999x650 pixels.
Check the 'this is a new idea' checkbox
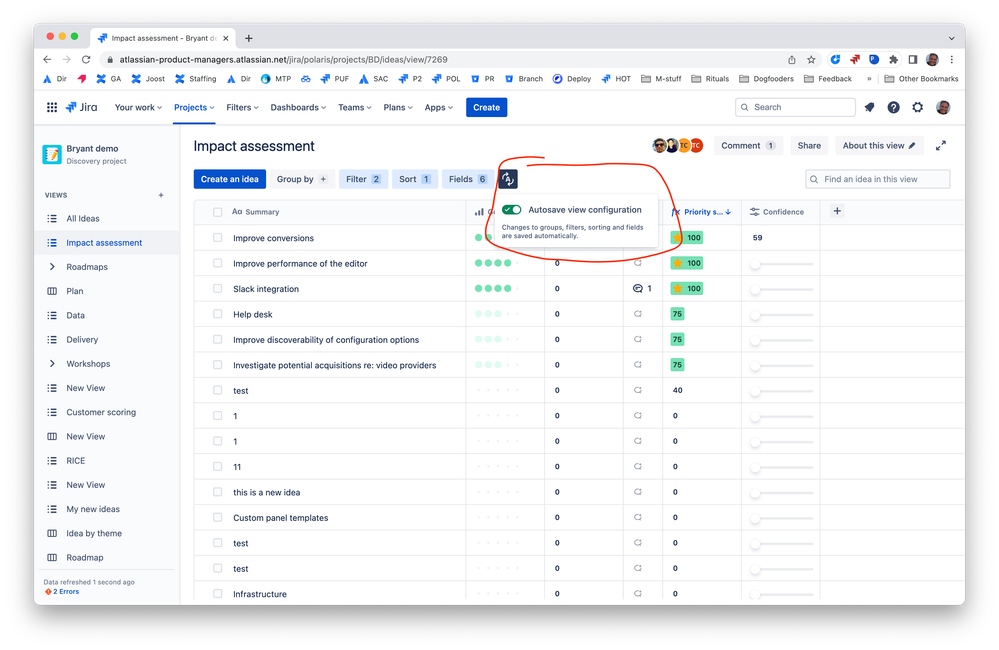point(217,492)
